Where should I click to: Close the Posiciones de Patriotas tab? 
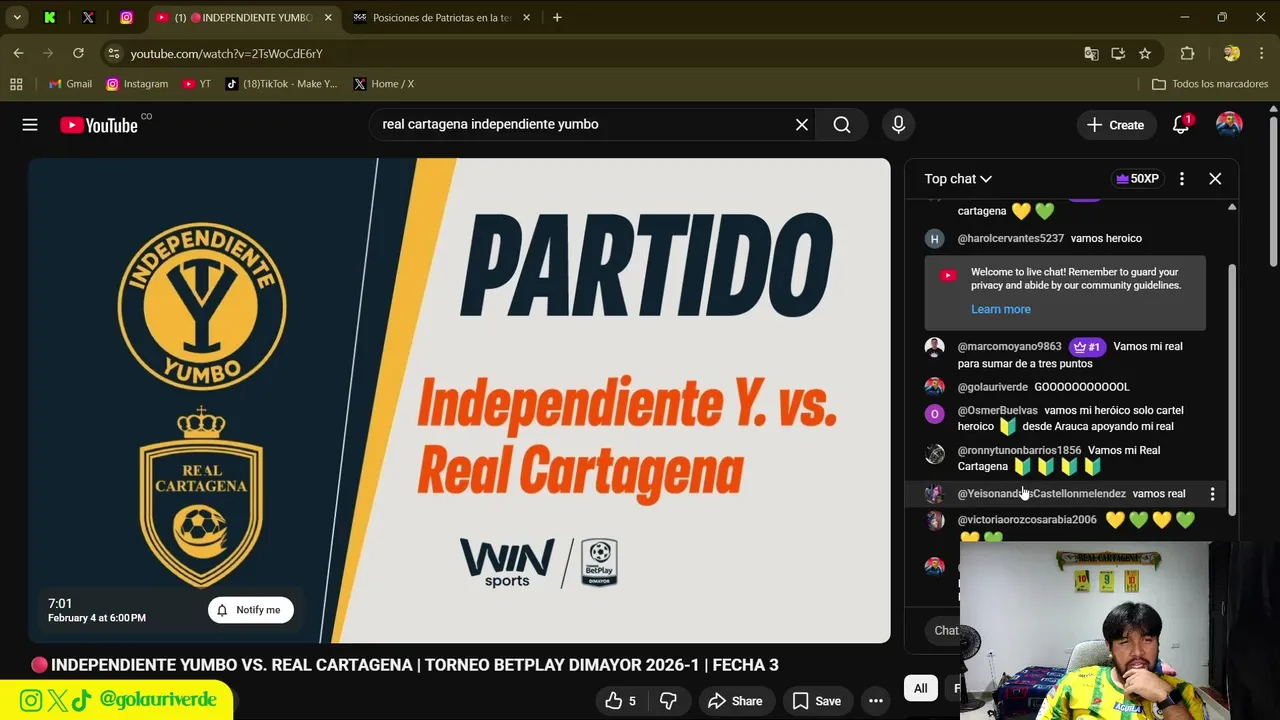(x=527, y=17)
